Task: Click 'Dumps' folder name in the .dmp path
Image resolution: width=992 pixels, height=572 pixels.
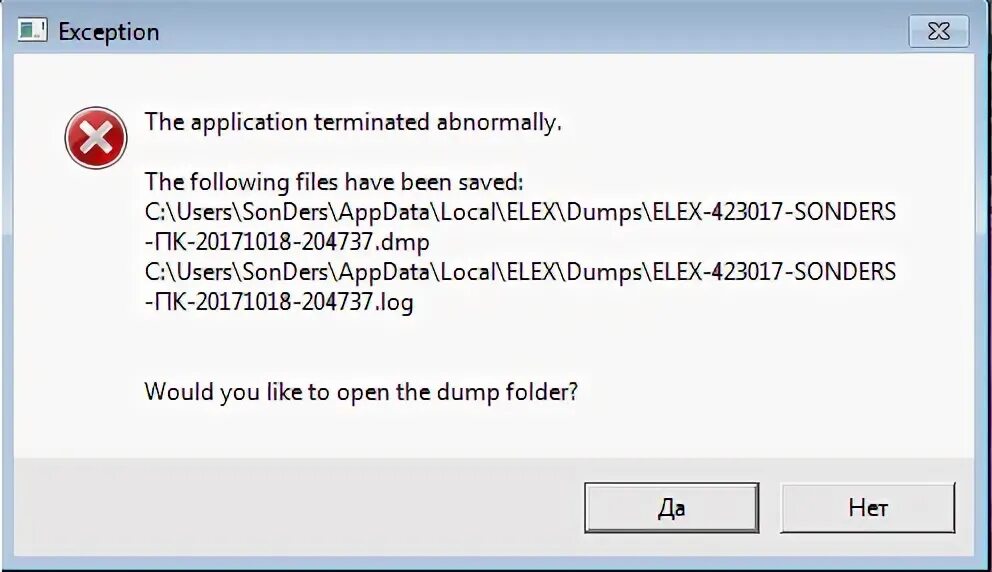Action: pyautogui.click(x=604, y=212)
